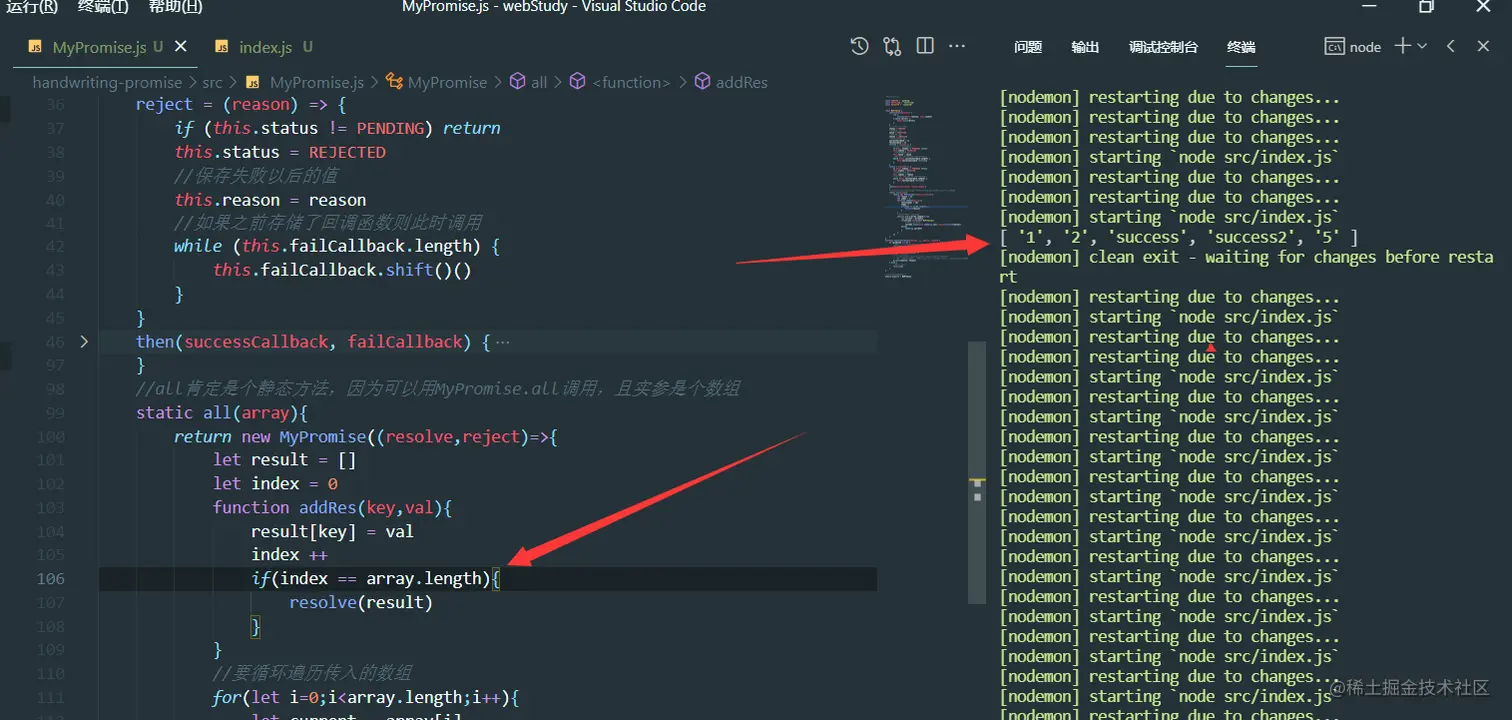Click the handwriting-promise breadcrumb
This screenshot has width=1512, height=720.
pyautogui.click(x=107, y=82)
